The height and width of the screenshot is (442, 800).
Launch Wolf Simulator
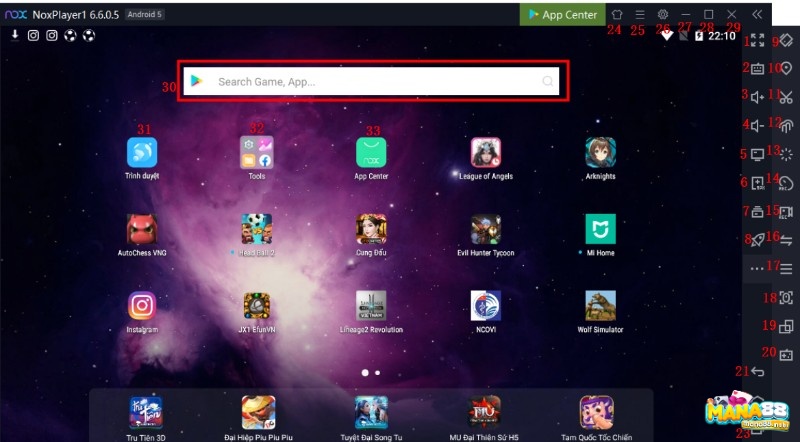pyautogui.click(x=601, y=312)
